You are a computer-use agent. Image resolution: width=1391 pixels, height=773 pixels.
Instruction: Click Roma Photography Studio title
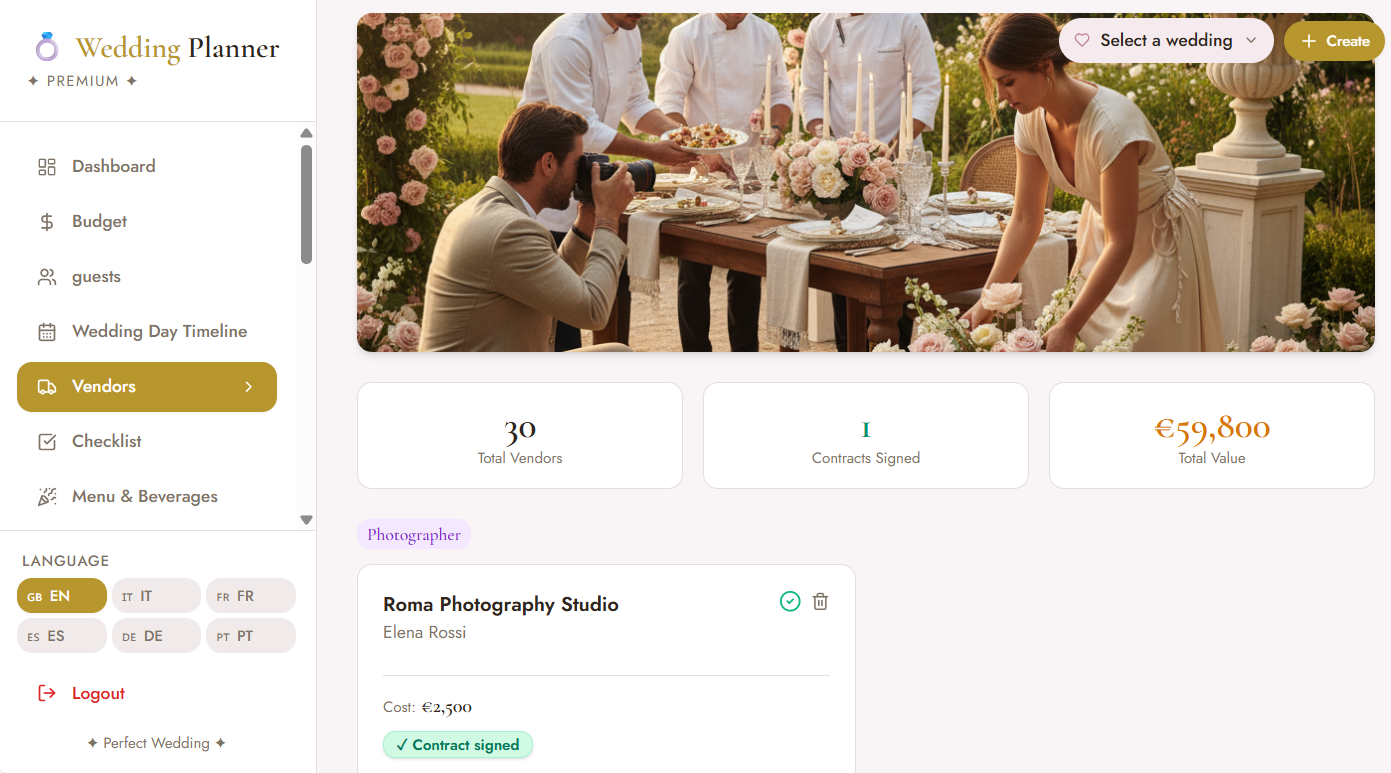pyautogui.click(x=501, y=604)
